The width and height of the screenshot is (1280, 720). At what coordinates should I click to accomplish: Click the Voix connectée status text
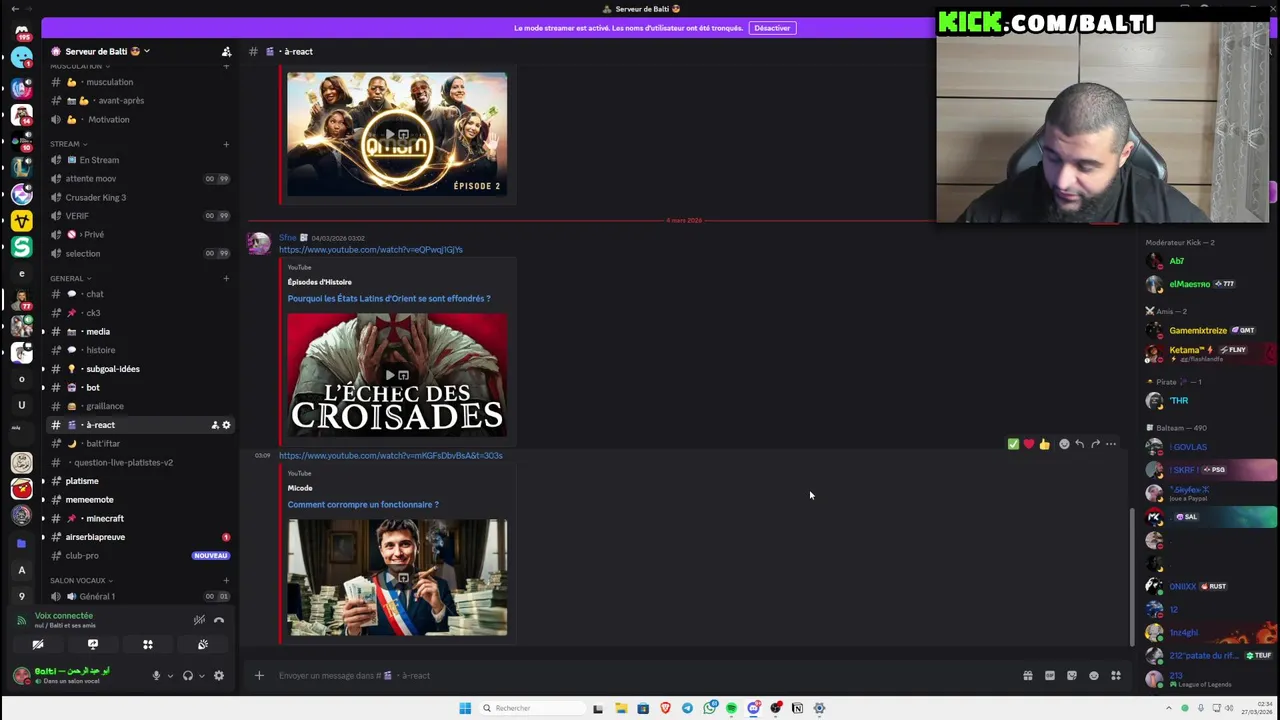(64, 616)
